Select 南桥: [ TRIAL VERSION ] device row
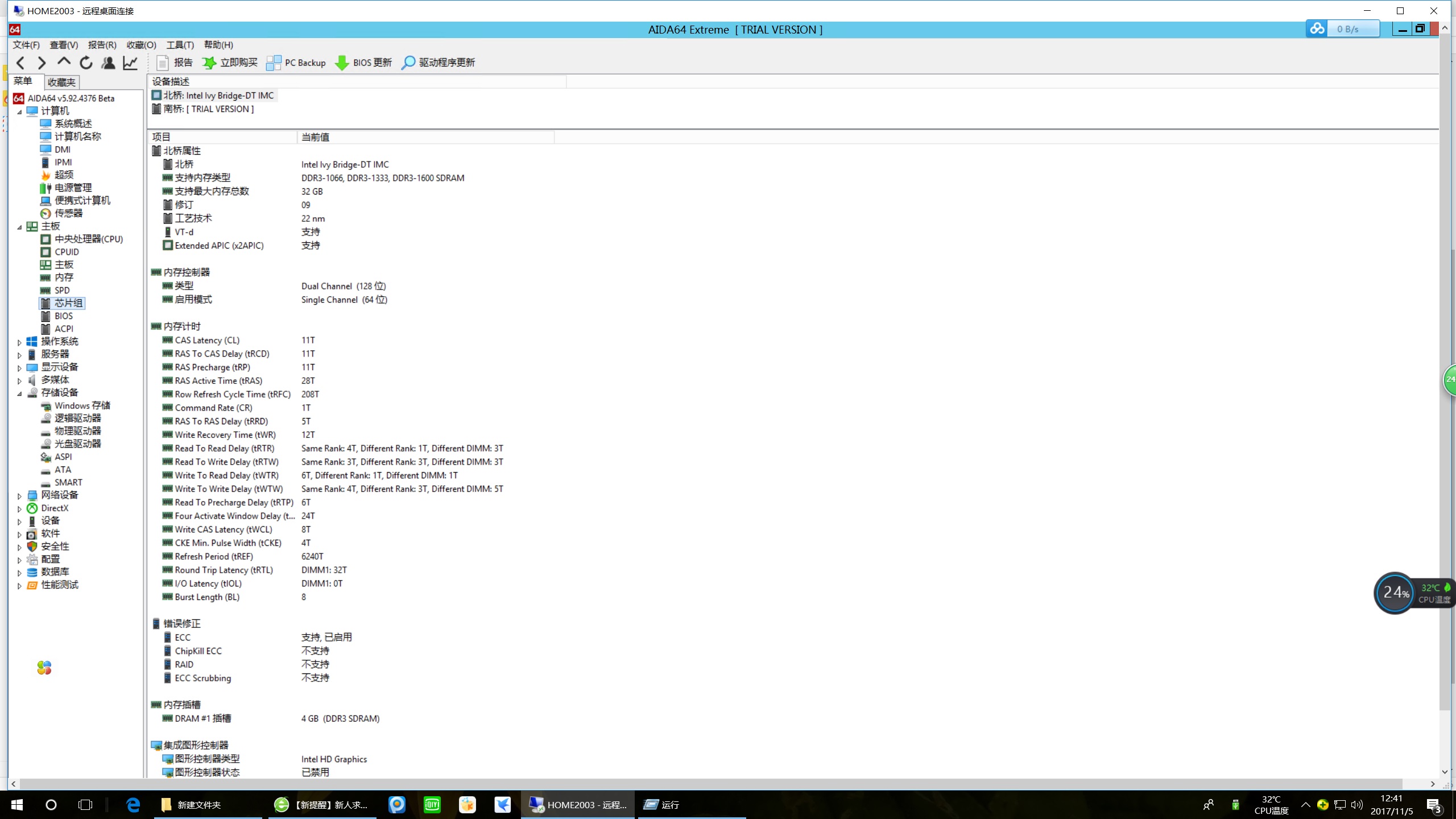This screenshot has height=819, width=1456. click(x=203, y=109)
